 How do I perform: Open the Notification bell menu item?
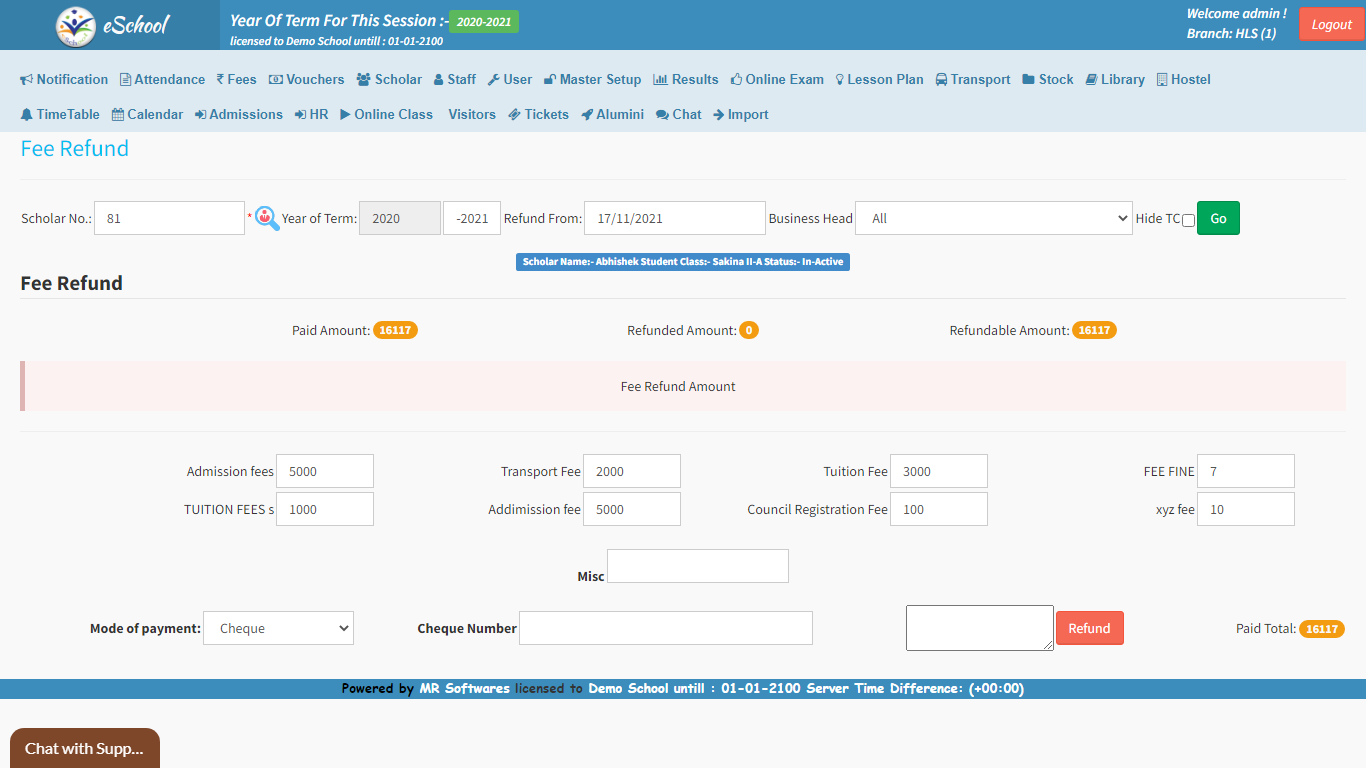pos(25,79)
